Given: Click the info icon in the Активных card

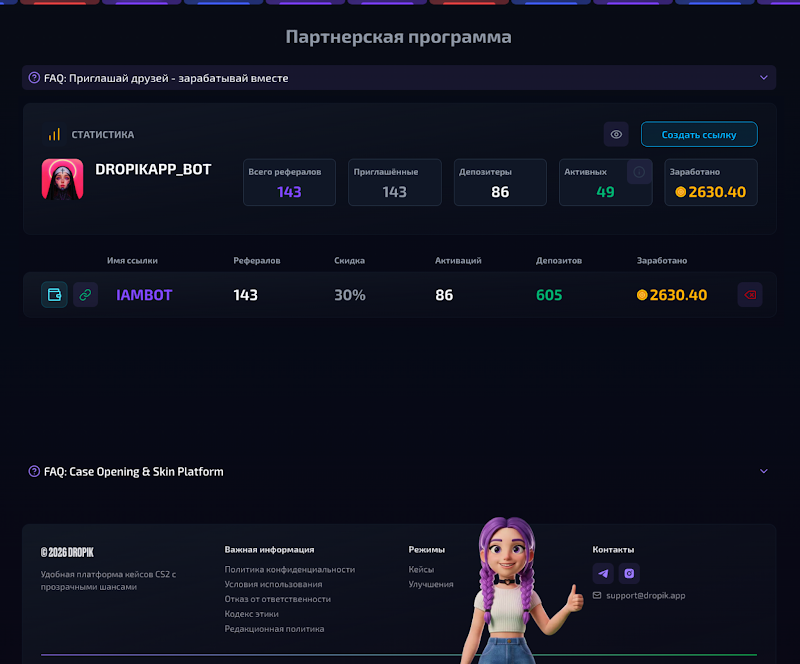Looking at the screenshot, I should tap(639, 172).
